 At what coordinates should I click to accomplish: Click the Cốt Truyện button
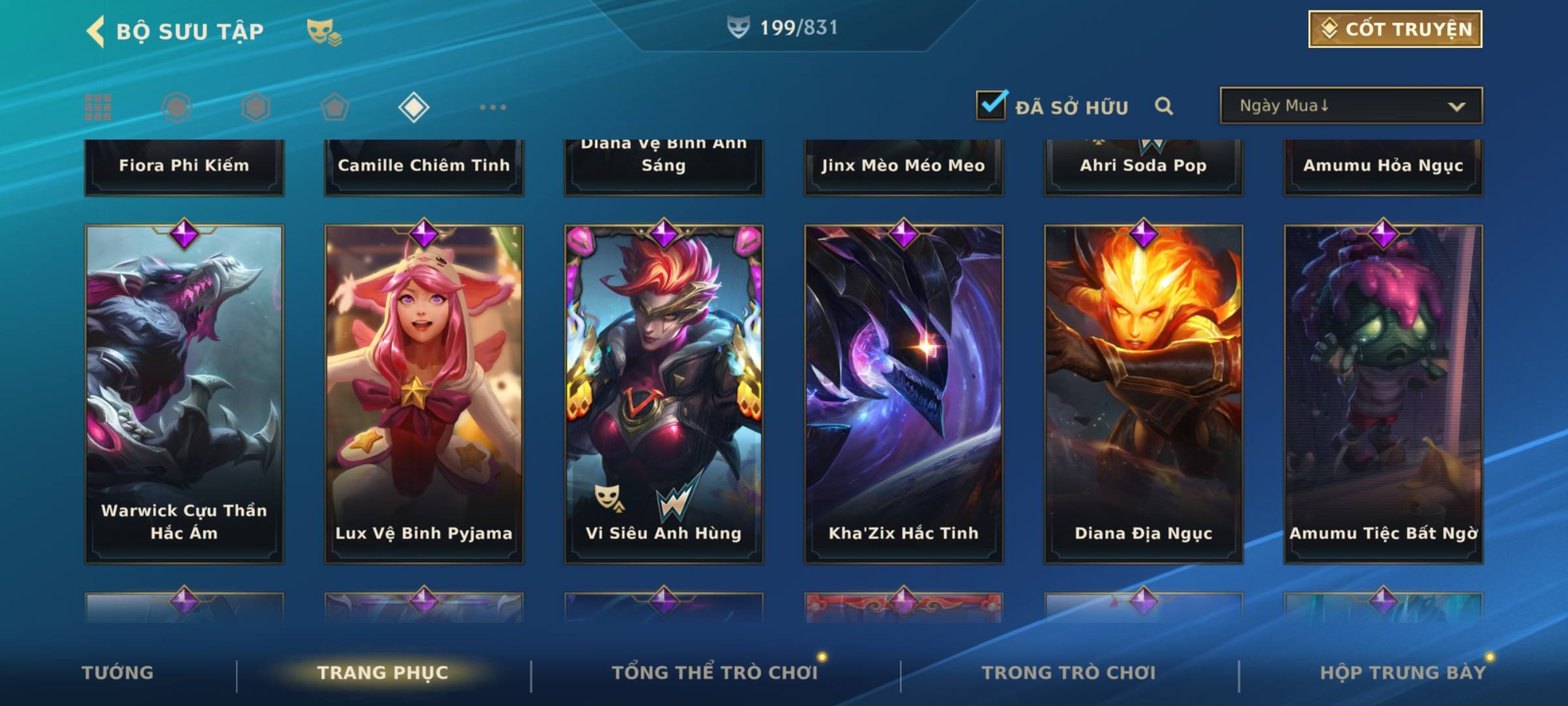1395,29
